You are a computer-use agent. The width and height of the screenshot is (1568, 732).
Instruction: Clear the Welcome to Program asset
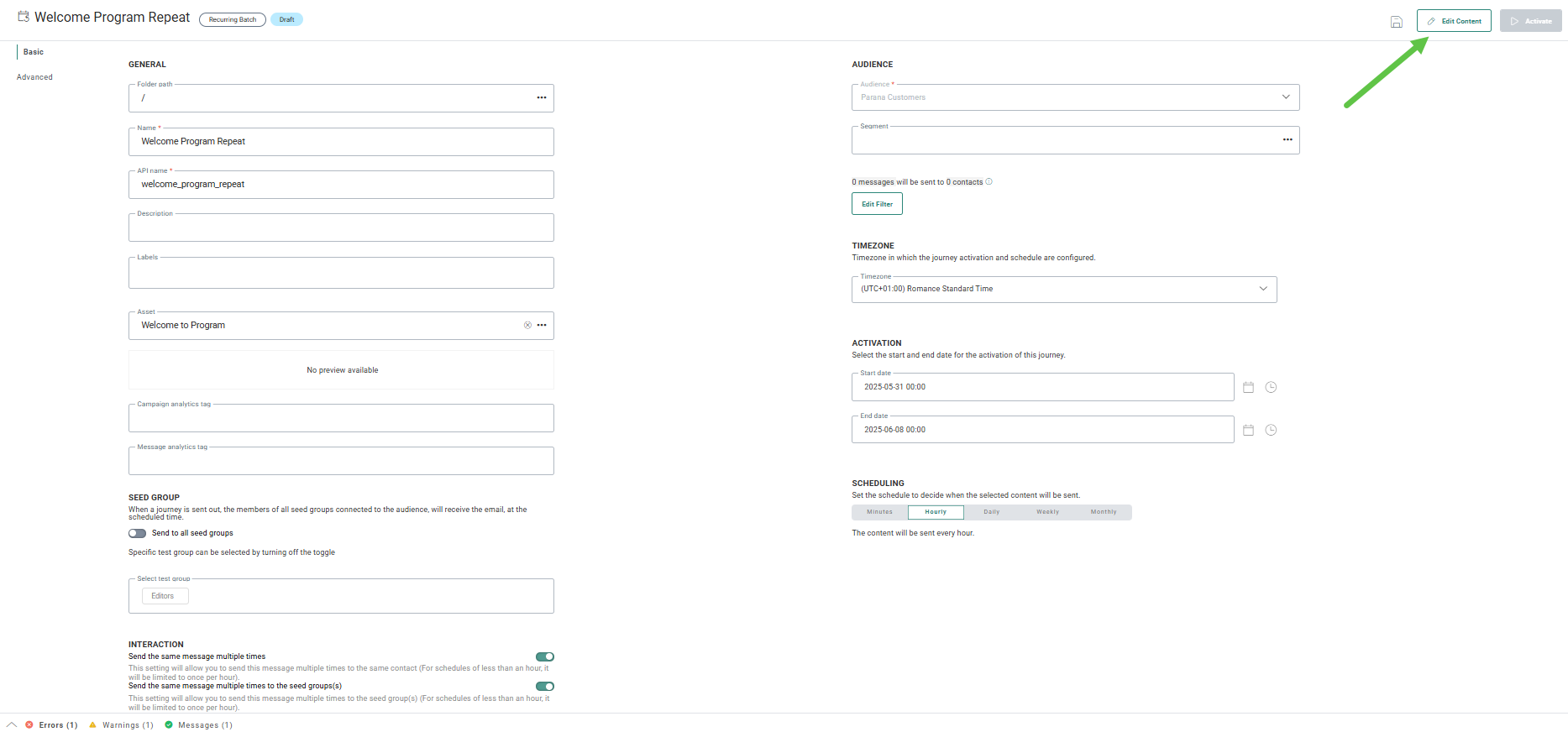[527, 326]
